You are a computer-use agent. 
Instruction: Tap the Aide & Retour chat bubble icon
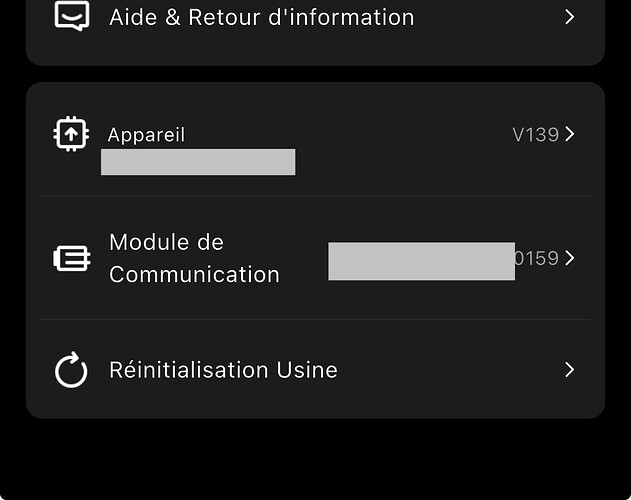tap(72, 16)
